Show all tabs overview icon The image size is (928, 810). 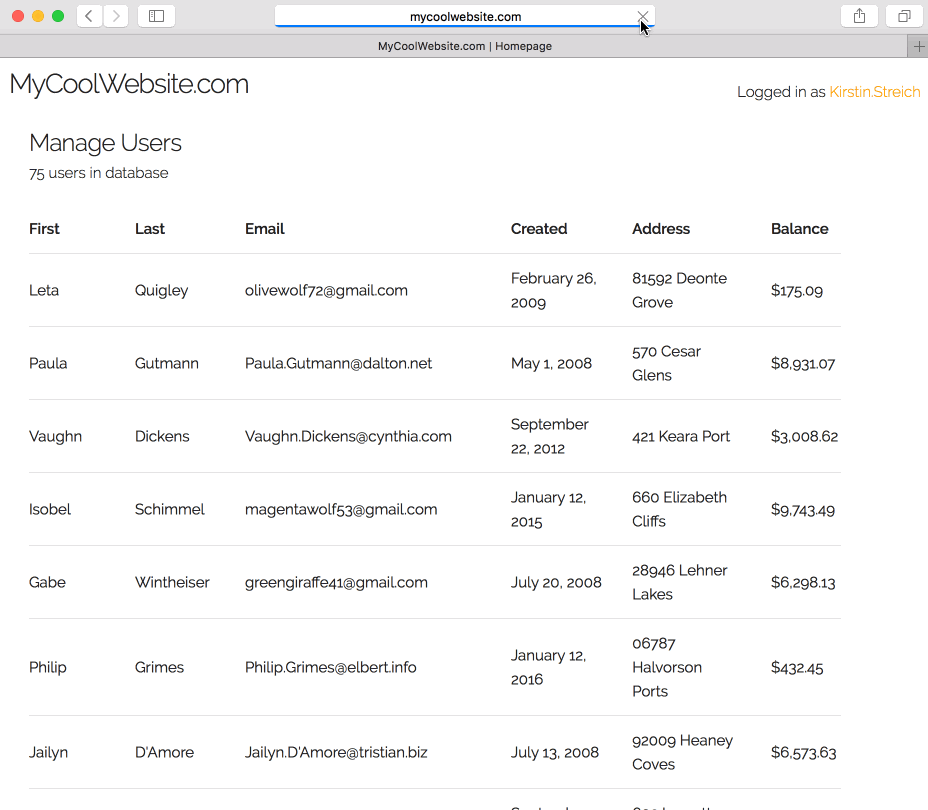[x=904, y=16]
